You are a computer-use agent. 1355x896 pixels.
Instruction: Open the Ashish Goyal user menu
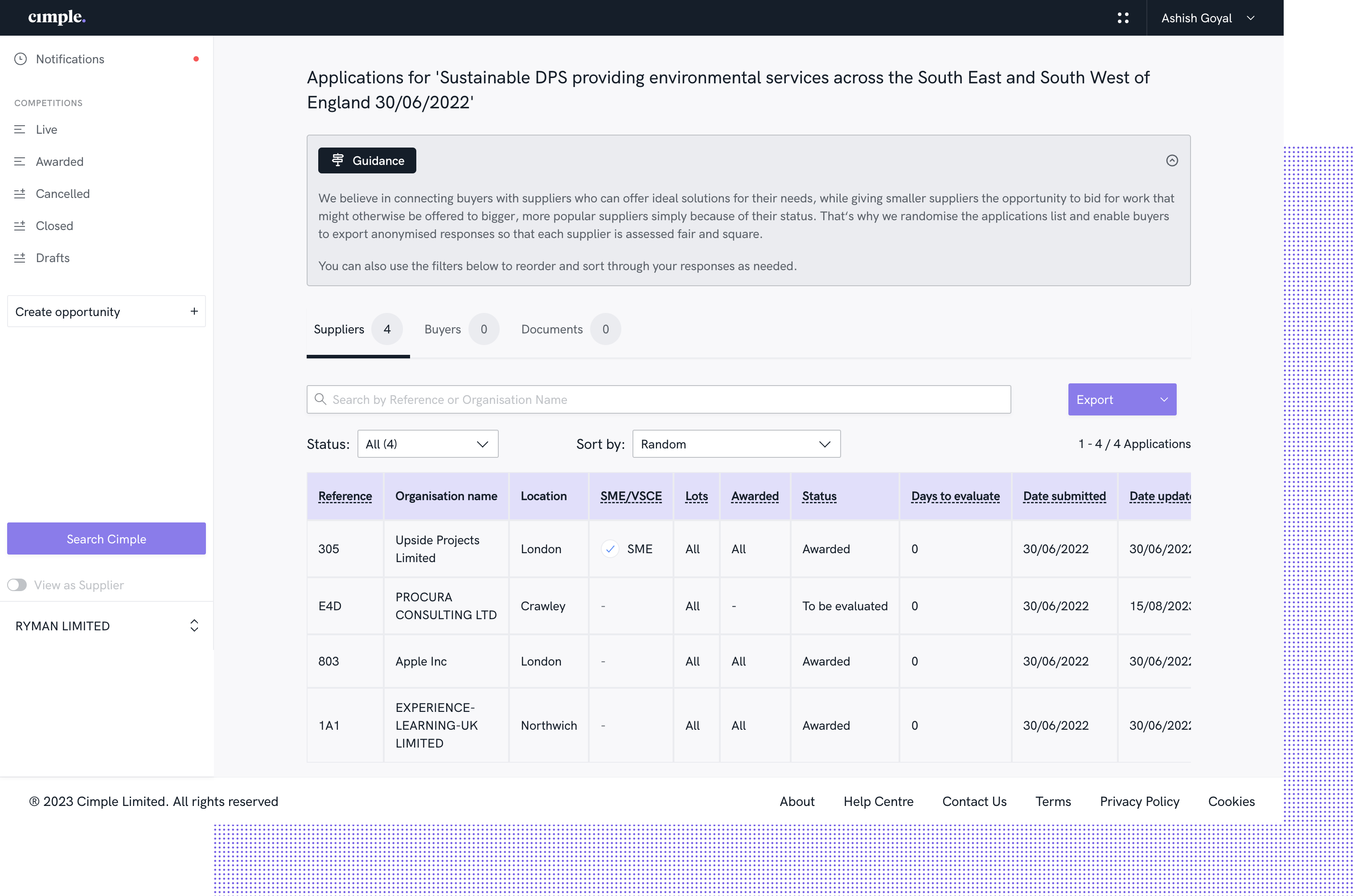(1207, 18)
